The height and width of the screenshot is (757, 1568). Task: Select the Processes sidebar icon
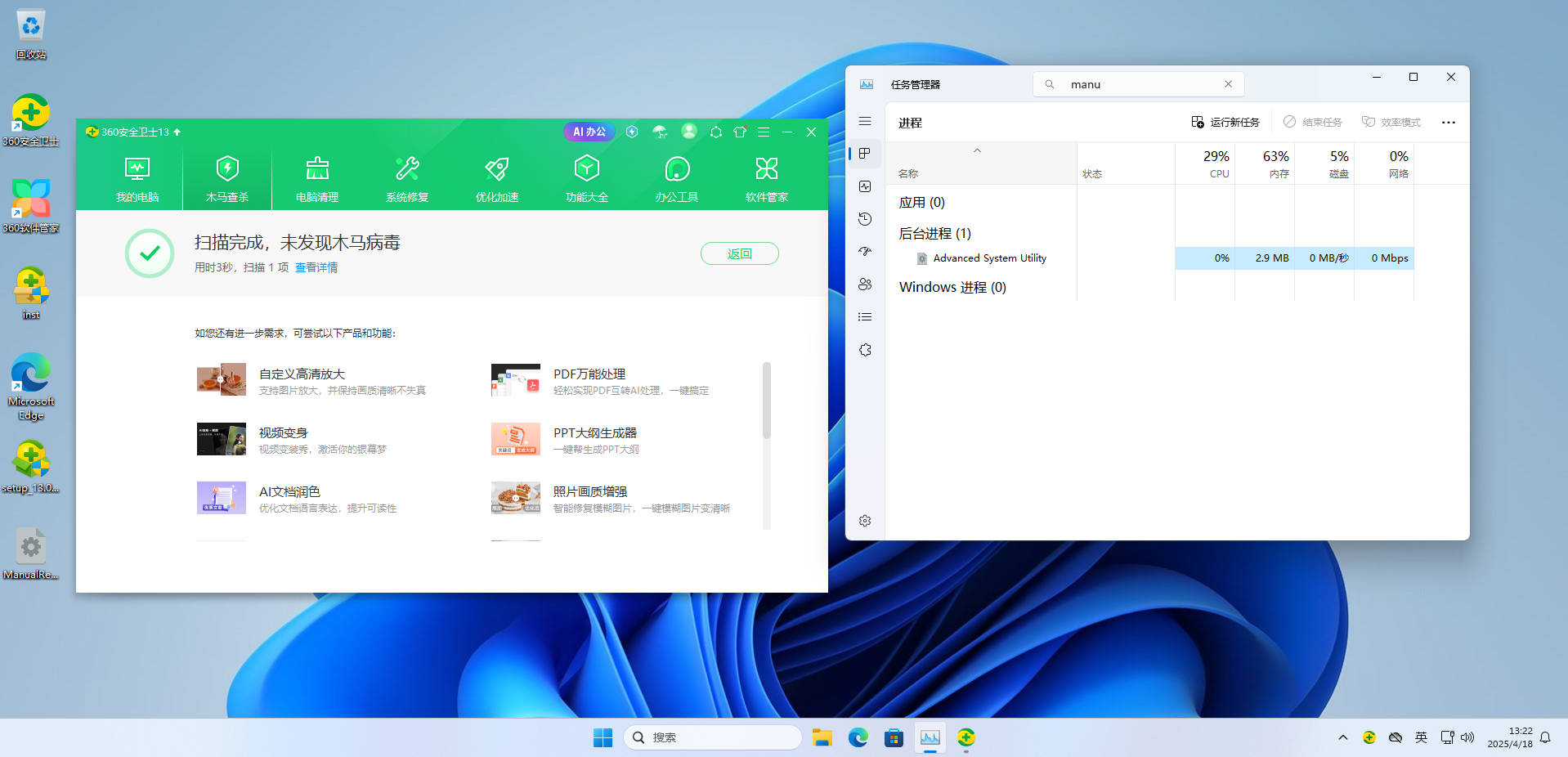click(x=865, y=154)
